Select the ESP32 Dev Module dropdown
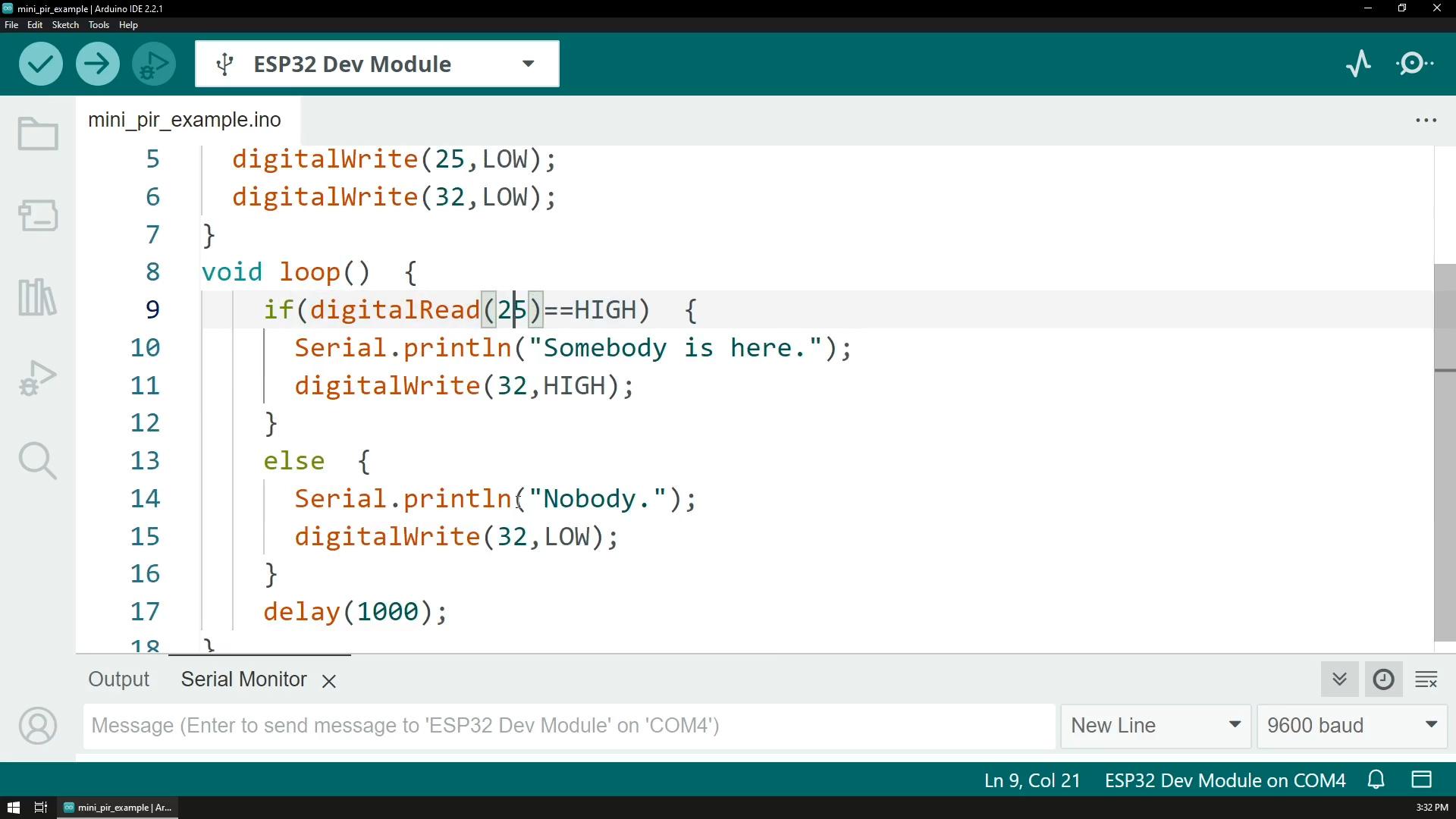This screenshot has height=819, width=1456. click(x=376, y=64)
